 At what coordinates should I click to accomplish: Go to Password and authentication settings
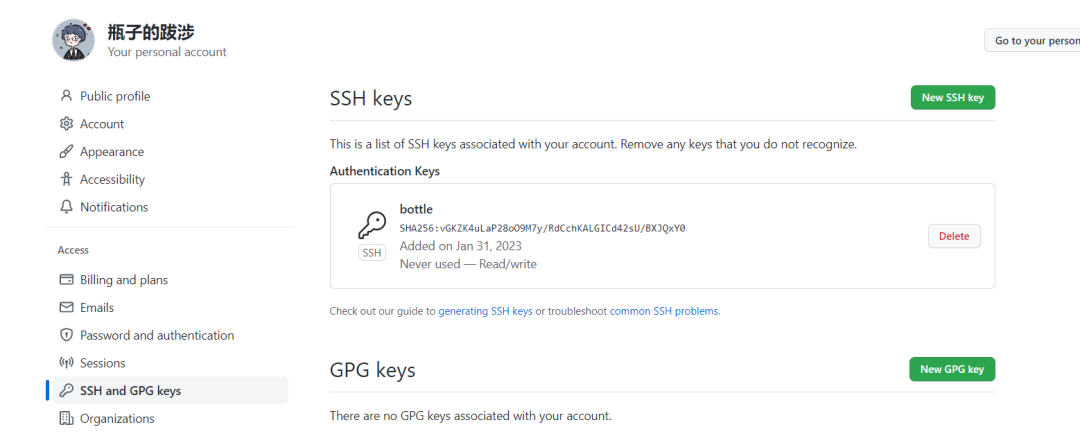click(157, 335)
